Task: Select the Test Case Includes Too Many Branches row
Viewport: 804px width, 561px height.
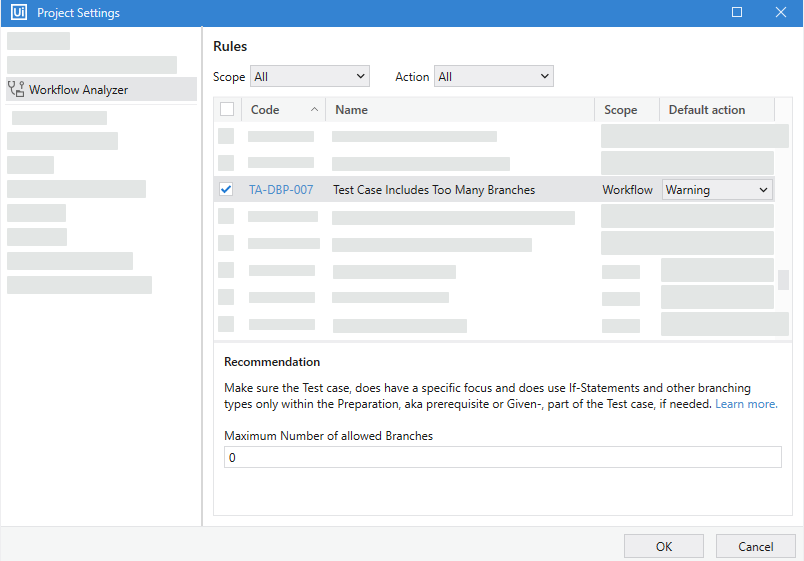Action: tap(434, 190)
